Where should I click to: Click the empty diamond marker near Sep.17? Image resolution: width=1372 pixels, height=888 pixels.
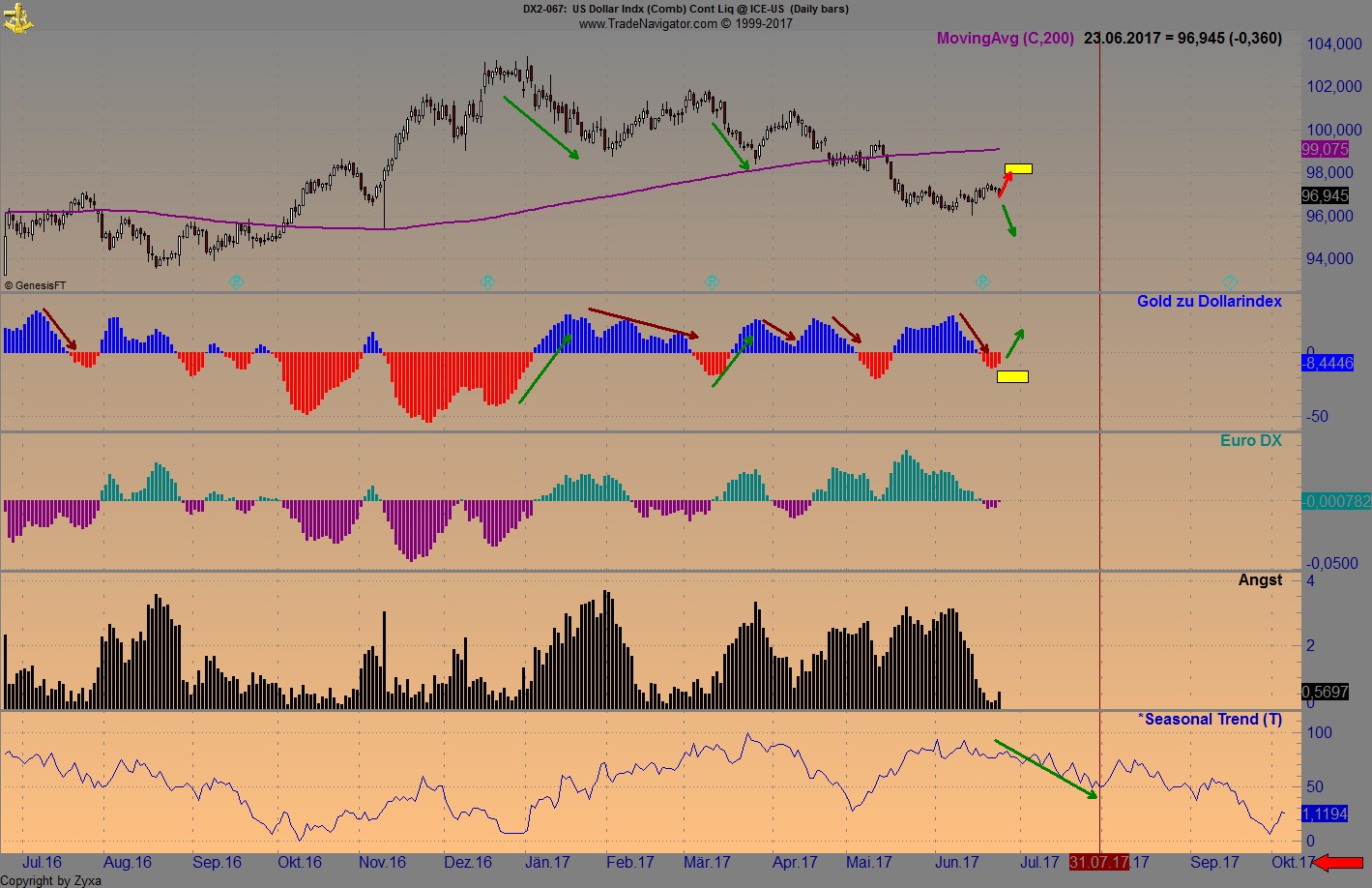pyautogui.click(x=1229, y=281)
